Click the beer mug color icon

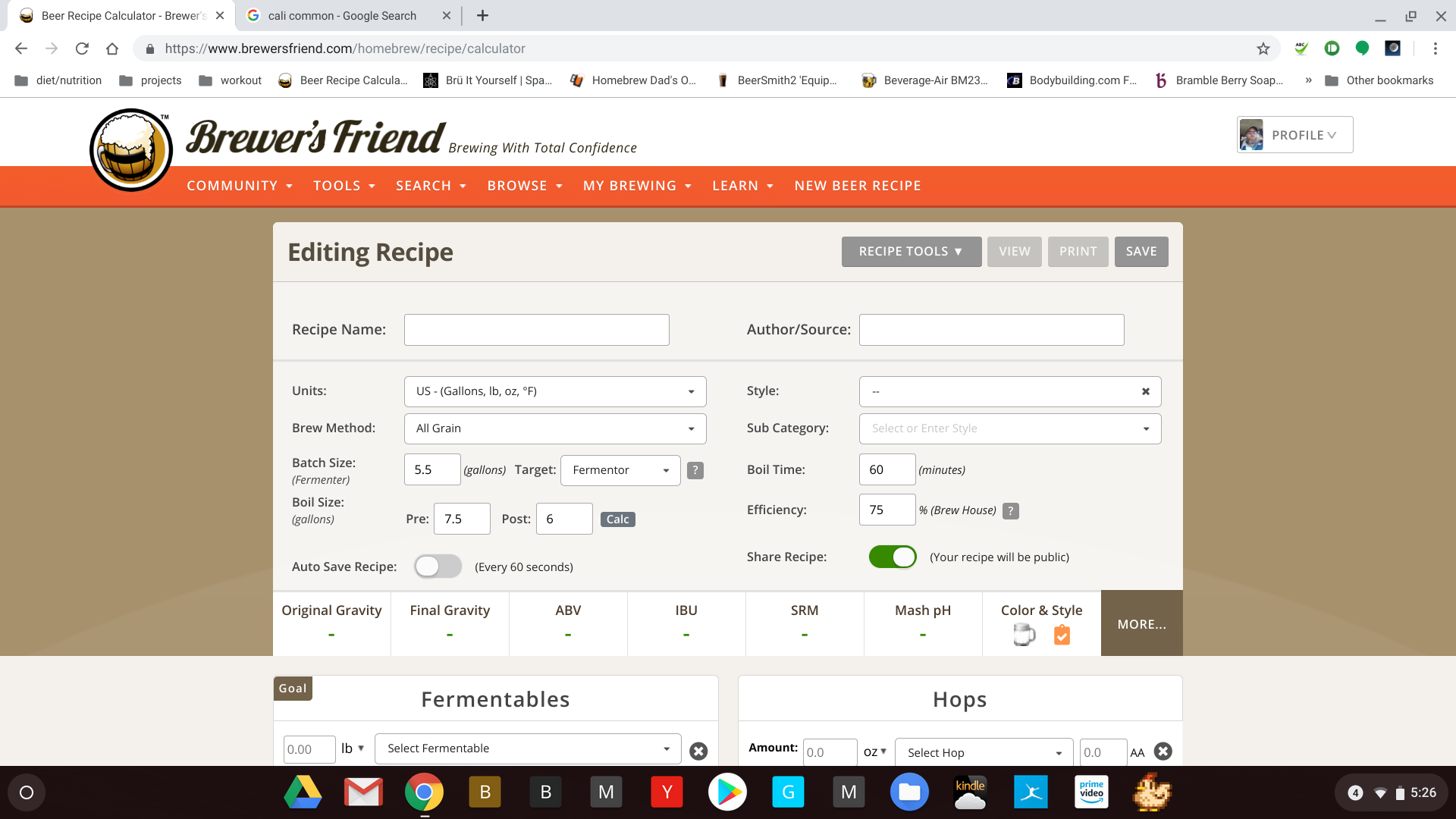coord(1025,634)
